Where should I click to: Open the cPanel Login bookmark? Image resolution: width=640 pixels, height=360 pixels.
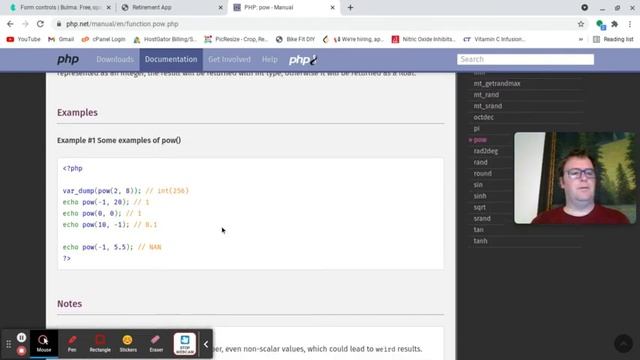click(104, 39)
